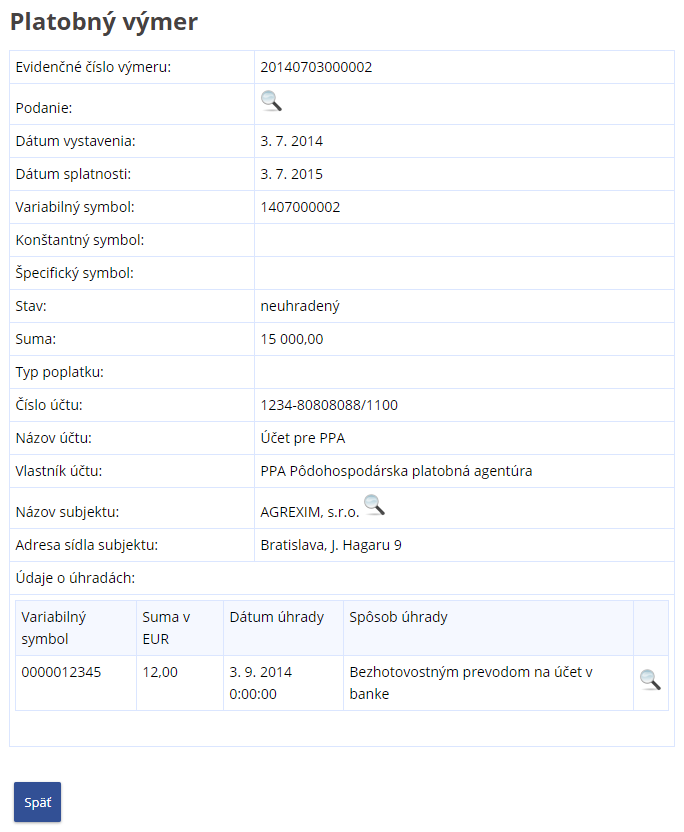The width and height of the screenshot is (684, 832).
Task: Click the Evidenčné číslo výmeru label
Action: point(93,67)
